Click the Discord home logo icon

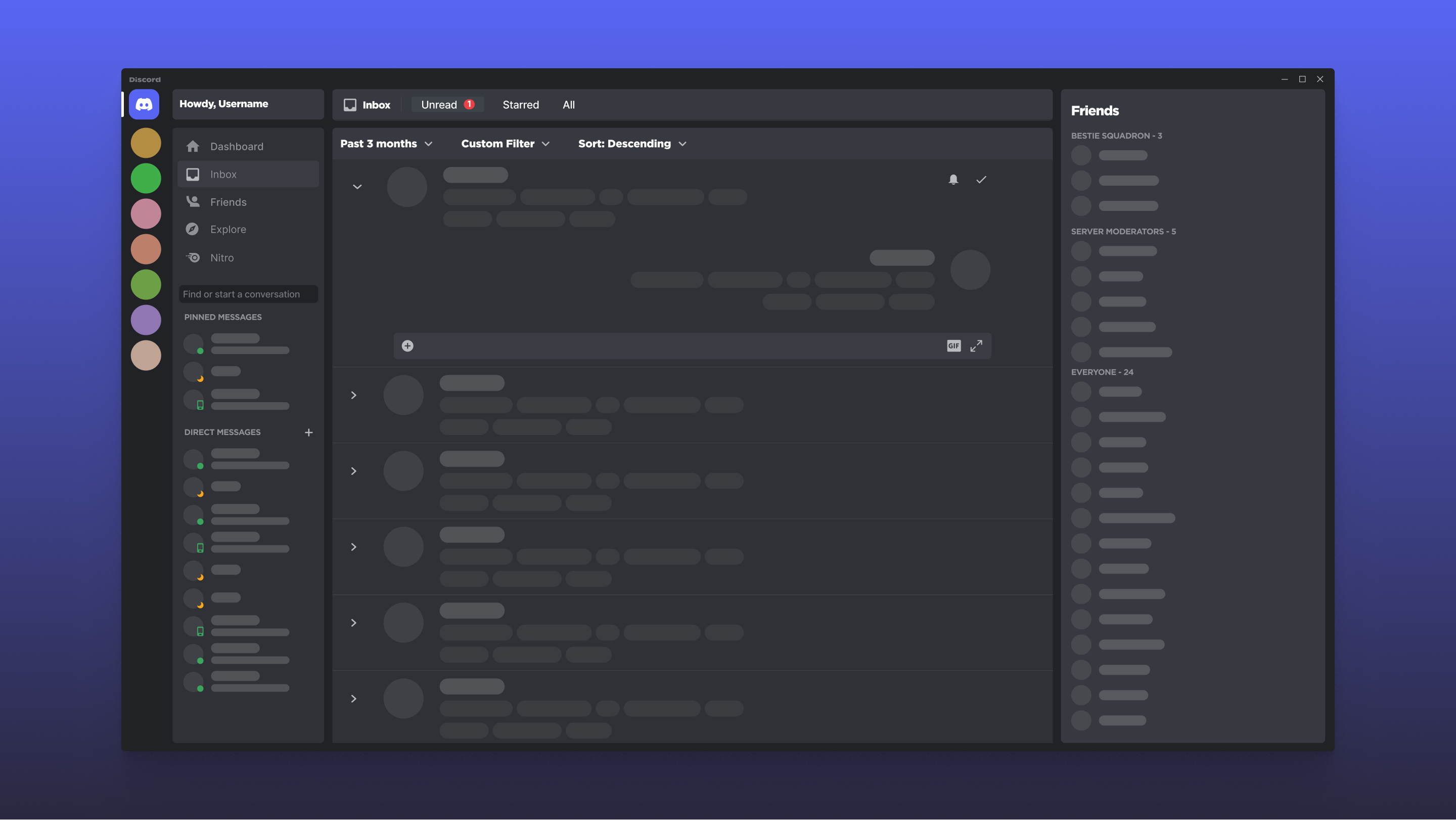144,105
